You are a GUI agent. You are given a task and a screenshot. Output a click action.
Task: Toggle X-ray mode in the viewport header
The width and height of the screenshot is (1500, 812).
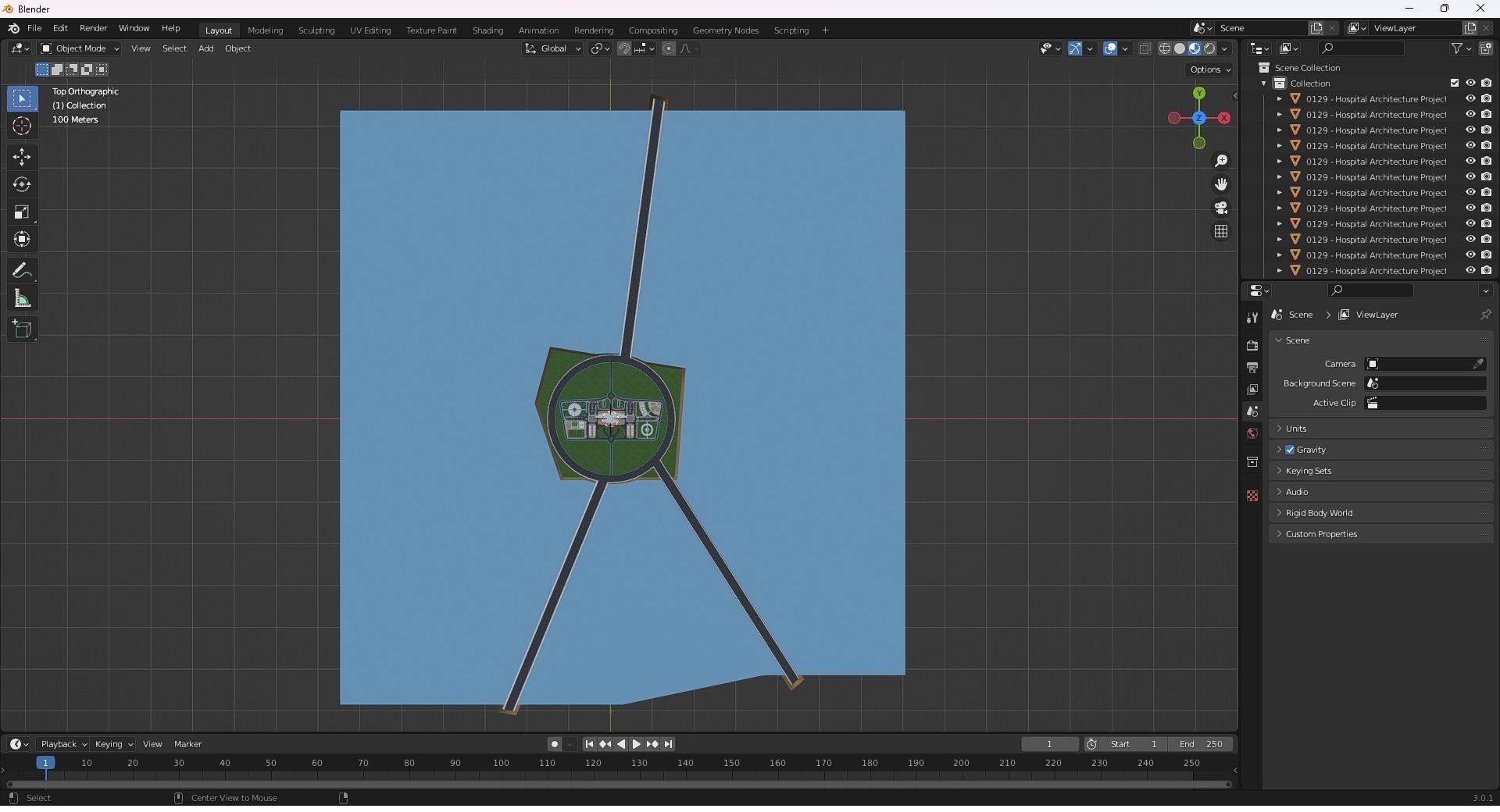(x=1145, y=48)
